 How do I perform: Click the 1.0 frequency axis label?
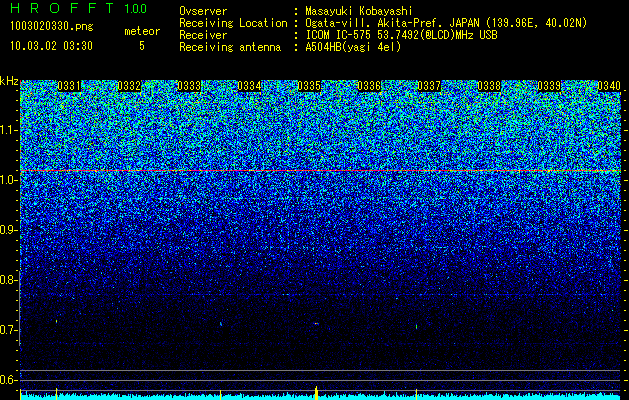click(8, 180)
